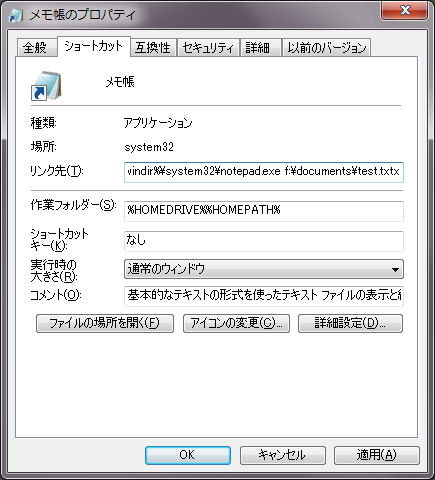Go to the セキュリティ tab
This screenshot has width=435, height=480.
pyautogui.click(x=208, y=47)
